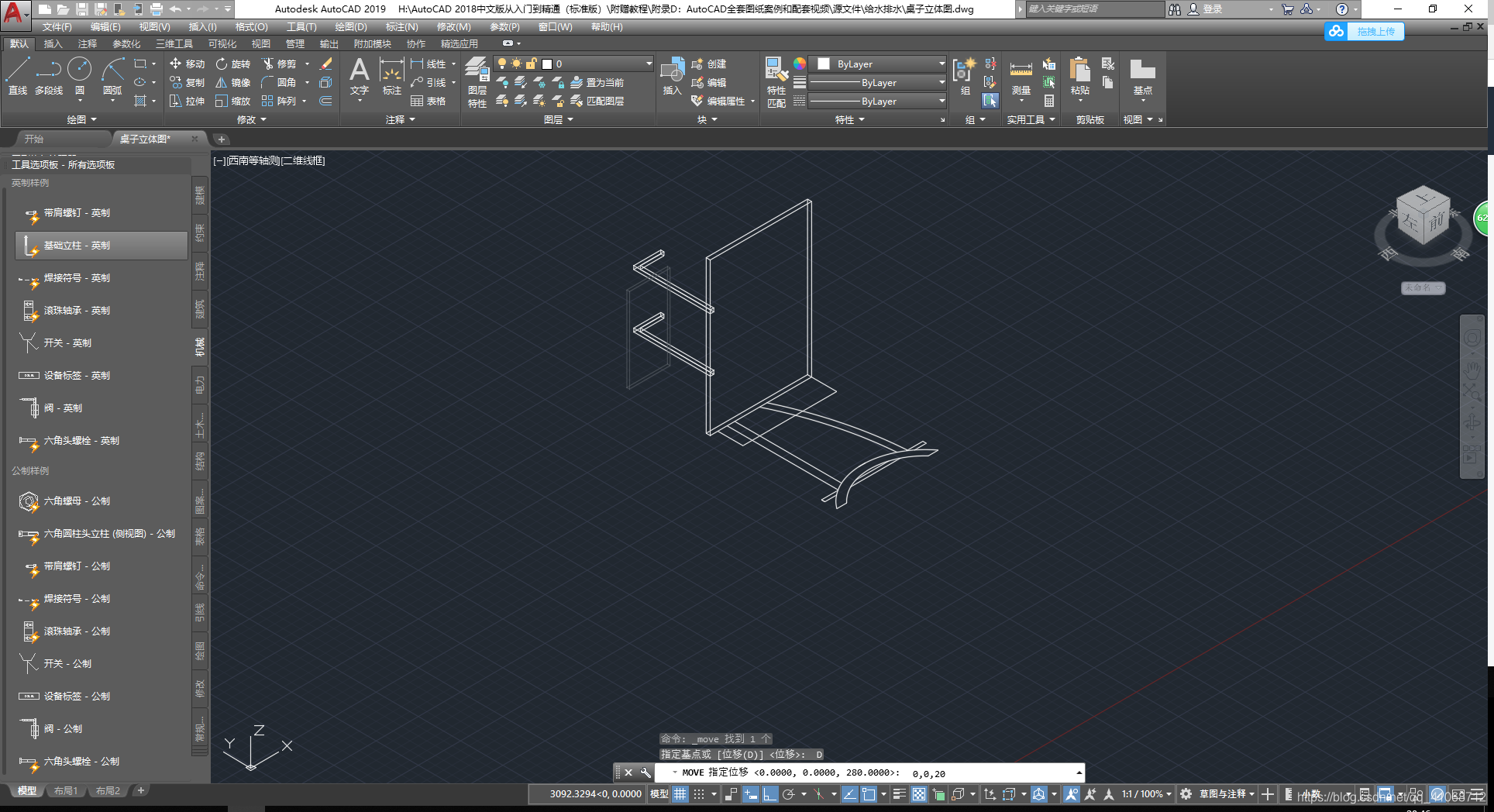Activate the Move (移动) command
The width and height of the screenshot is (1494, 812).
[x=187, y=64]
